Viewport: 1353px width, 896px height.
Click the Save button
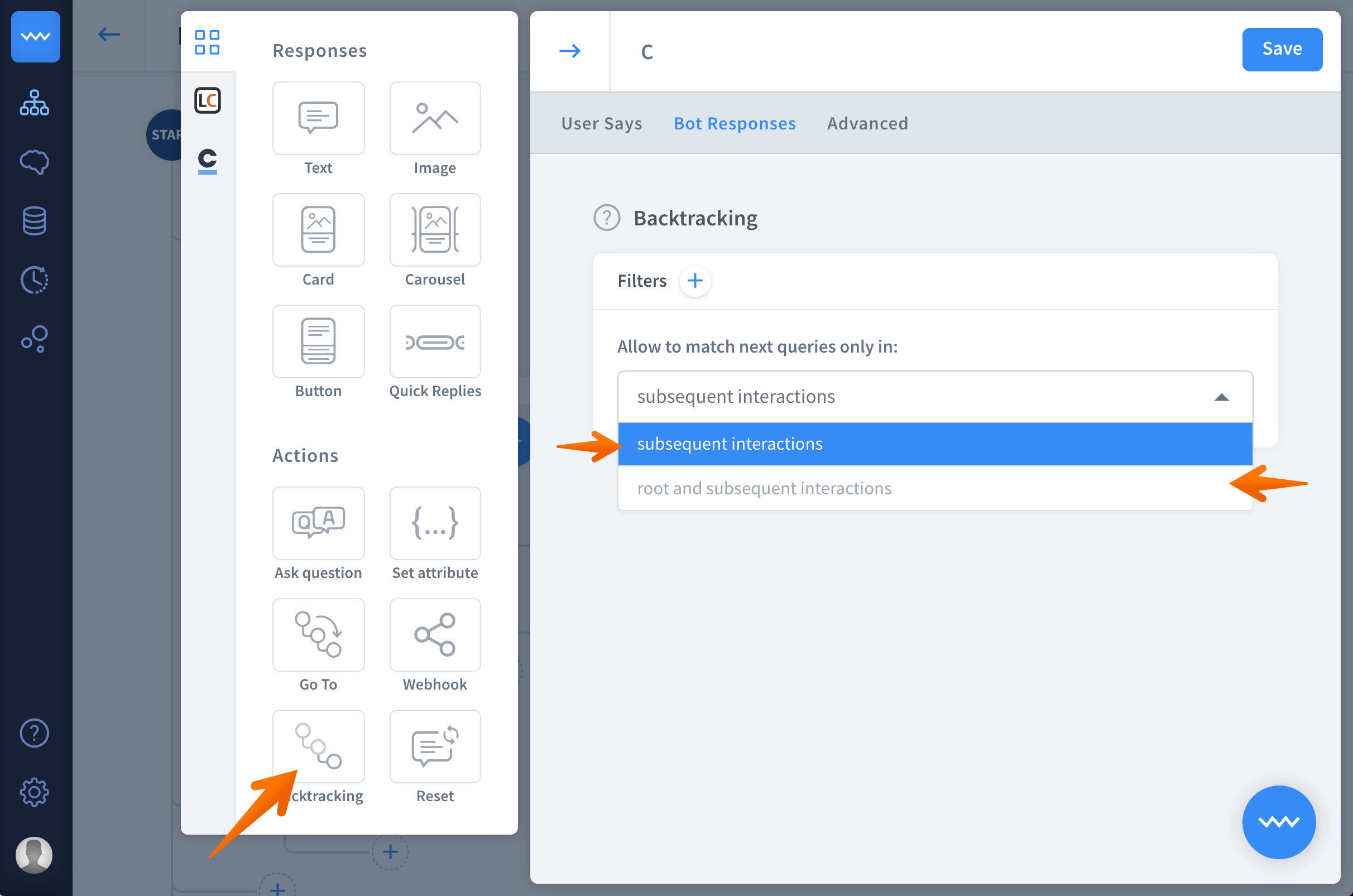(x=1282, y=49)
